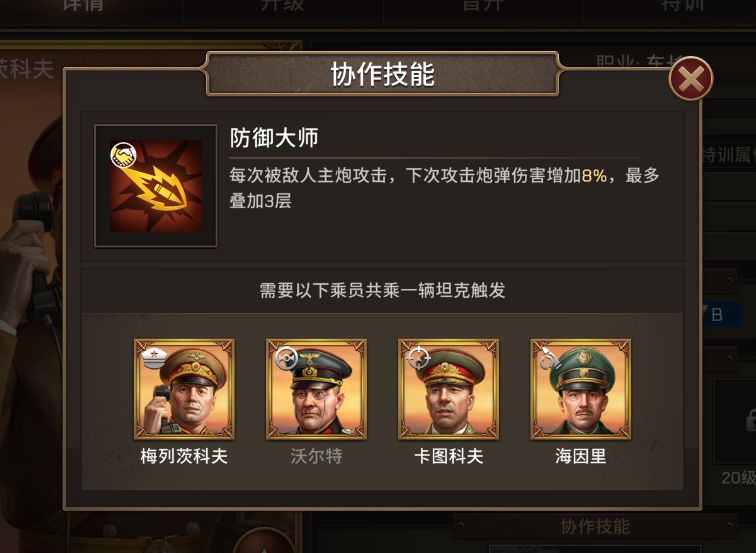Image resolution: width=756 pixels, height=553 pixels.
Task: Select the 卡图科夫 crew portrait
Action: click(448, 389)
